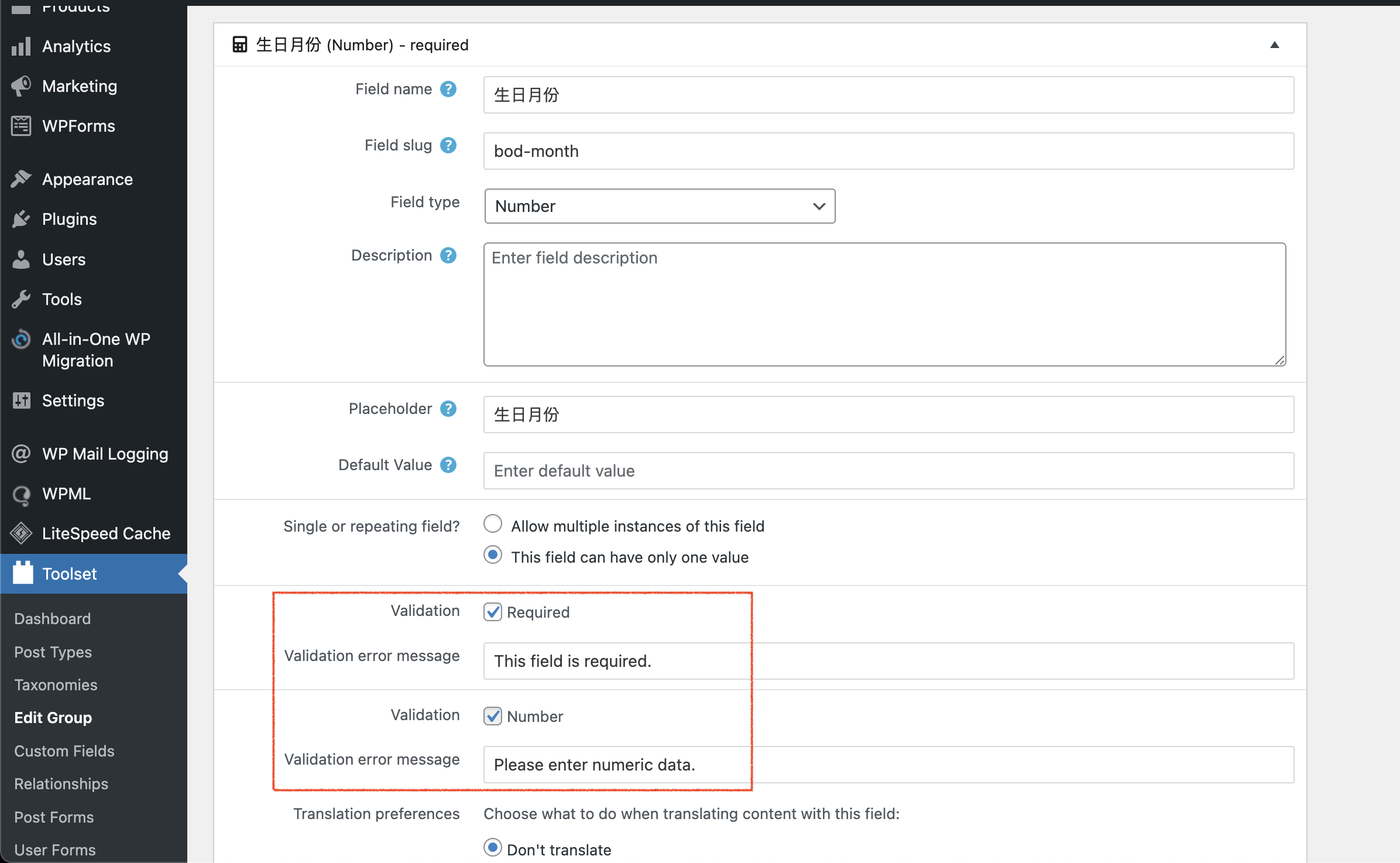This screenshot has height=863, width=1400.
Task: Open the Field slug help tooltip
Action: pos(448,145)
